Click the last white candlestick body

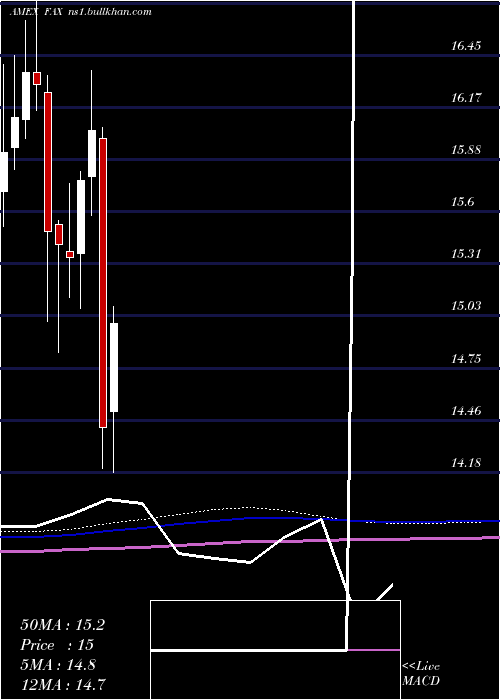[114, 367]
